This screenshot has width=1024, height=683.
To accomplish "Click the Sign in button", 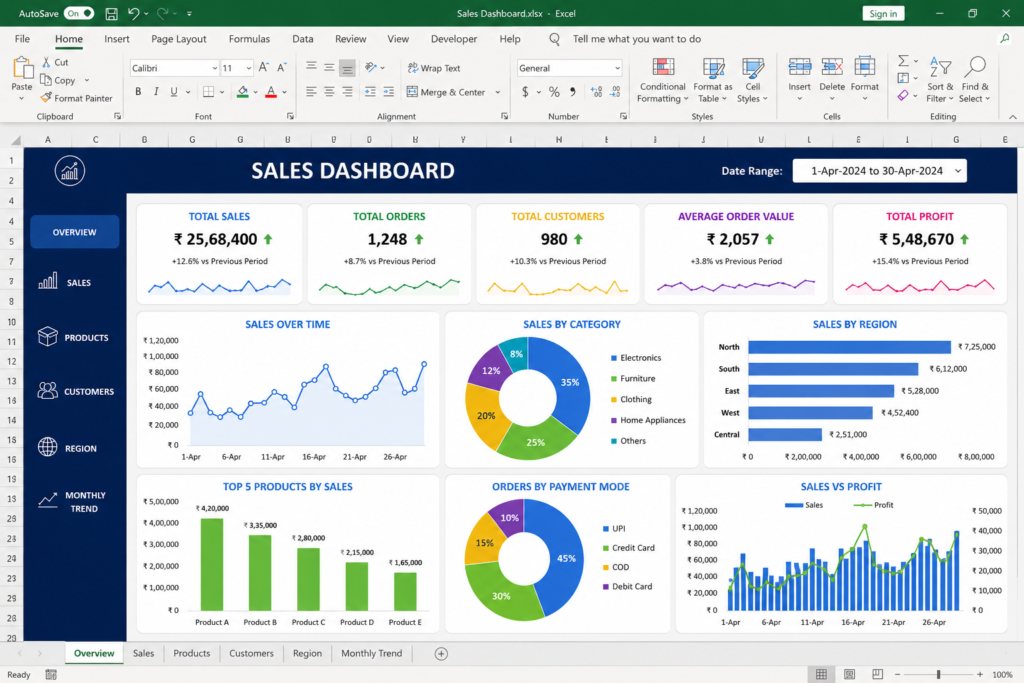I will [x=883, y=13].
